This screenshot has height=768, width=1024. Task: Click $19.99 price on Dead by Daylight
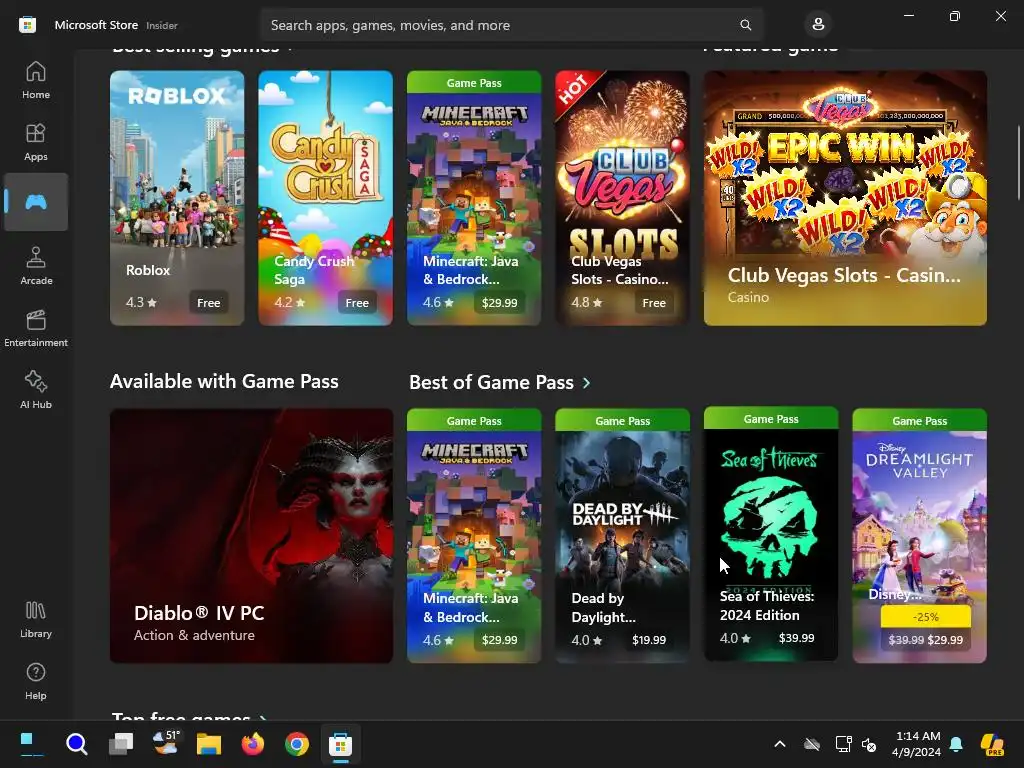649,640
